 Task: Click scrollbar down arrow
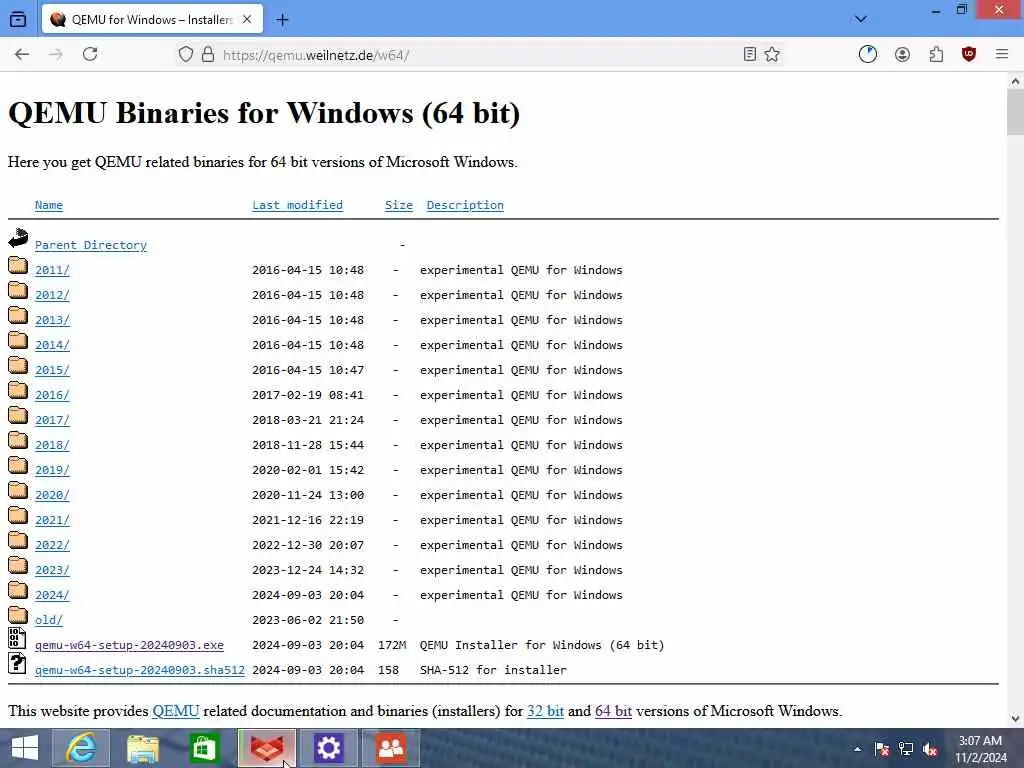point(1015,719)
